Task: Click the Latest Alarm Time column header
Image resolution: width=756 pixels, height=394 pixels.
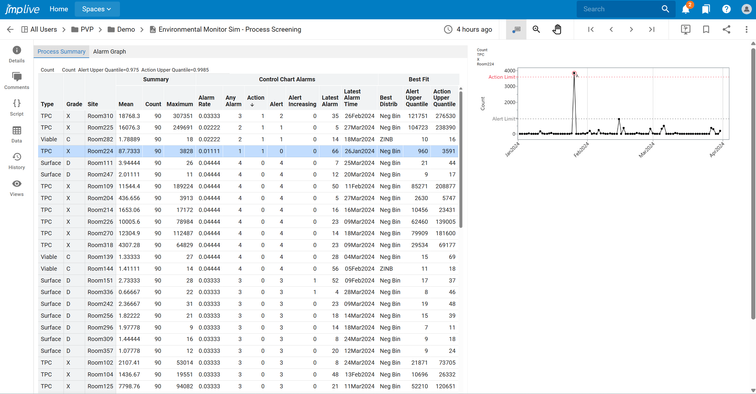Action: (x=352, y=97)
